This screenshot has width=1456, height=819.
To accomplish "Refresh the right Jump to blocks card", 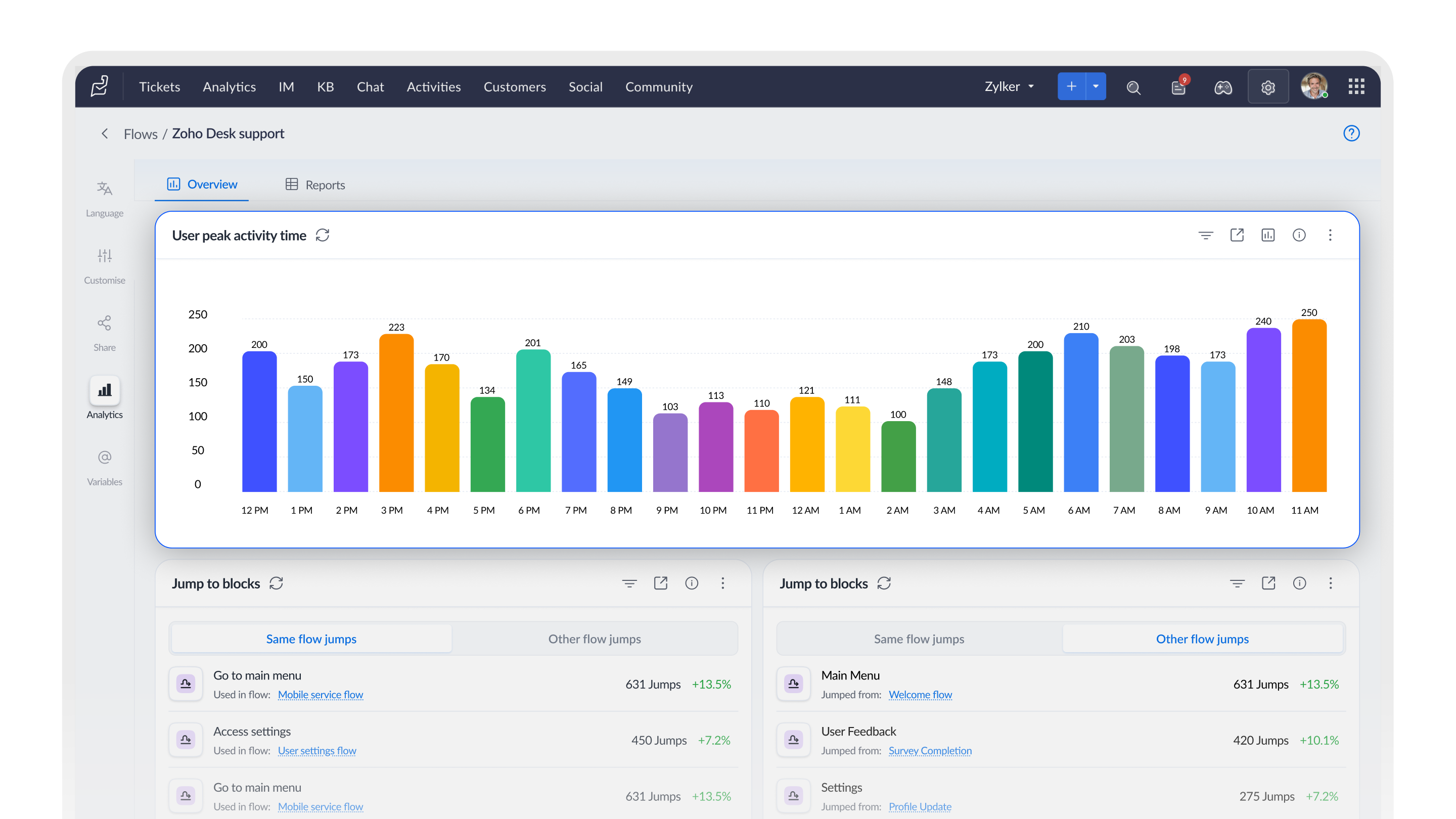I will tap(884, 583).
